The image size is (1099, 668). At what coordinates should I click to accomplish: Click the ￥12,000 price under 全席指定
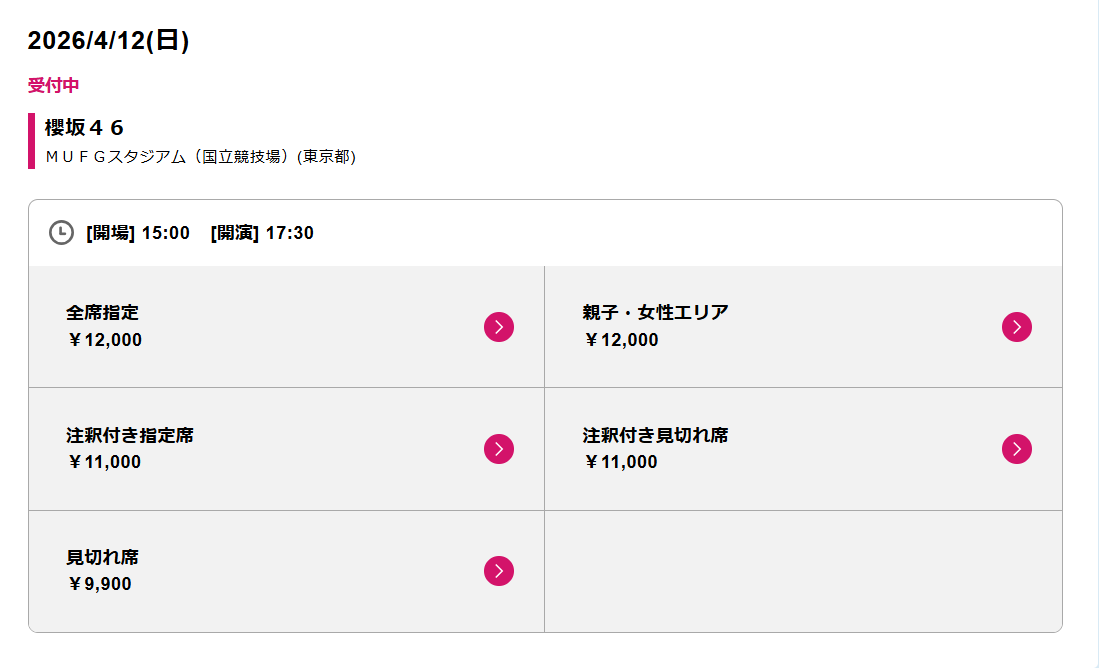point(104,340)
